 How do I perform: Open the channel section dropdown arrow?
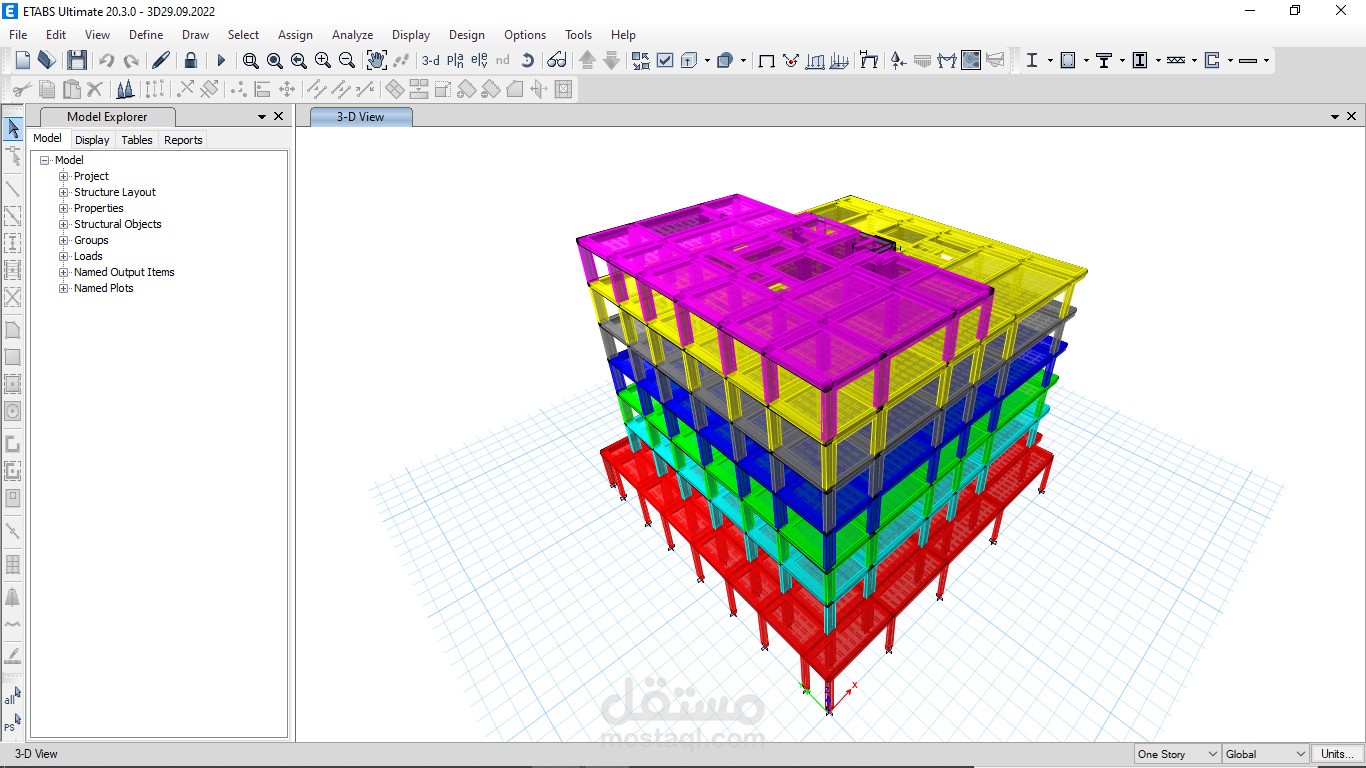coord(1231,60)
